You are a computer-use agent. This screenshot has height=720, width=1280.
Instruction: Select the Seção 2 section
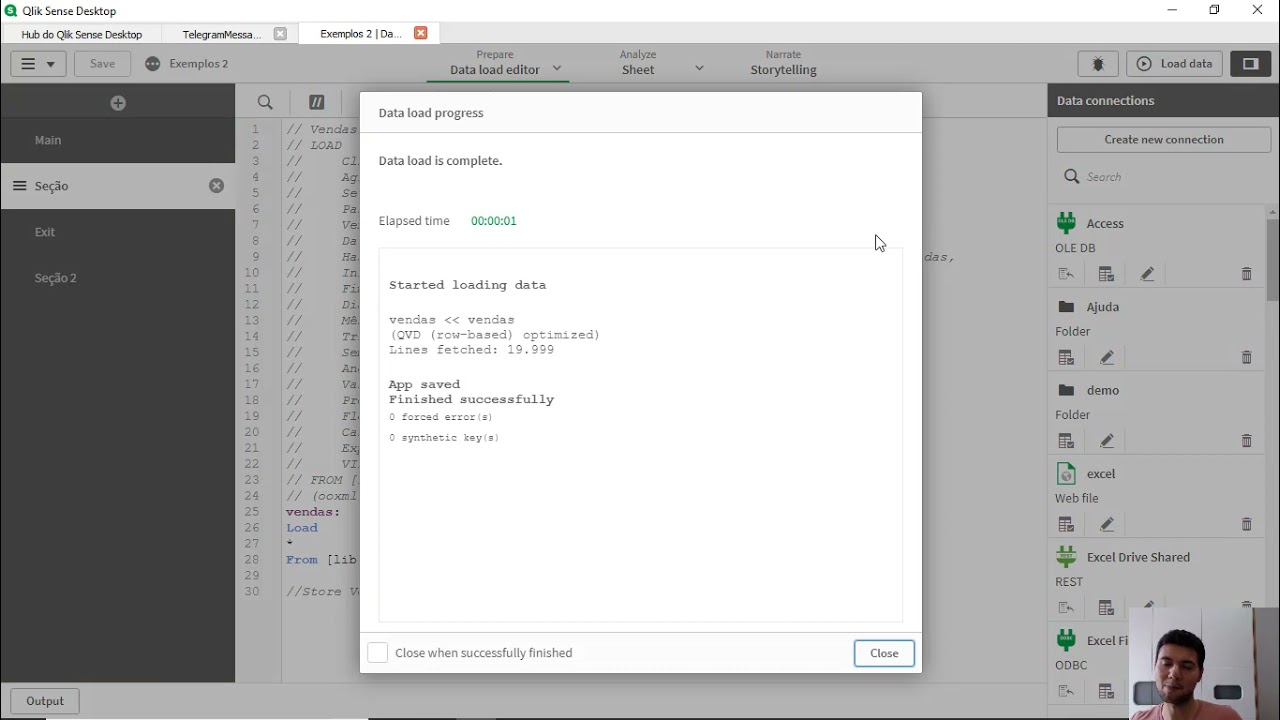[x=118, y=278]
